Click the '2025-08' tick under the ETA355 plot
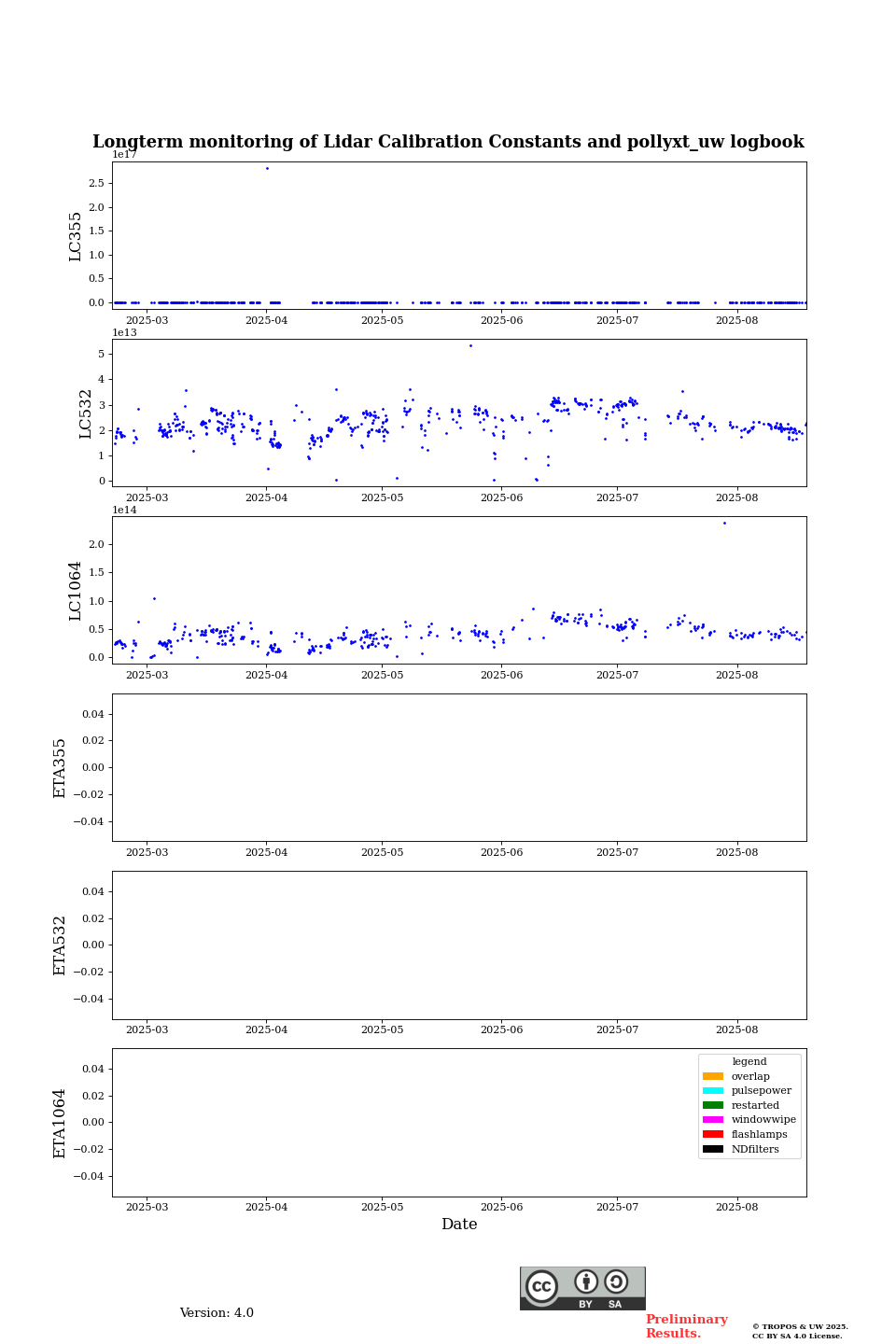This screenshot has width=896, height=1344. click(736, 852)
